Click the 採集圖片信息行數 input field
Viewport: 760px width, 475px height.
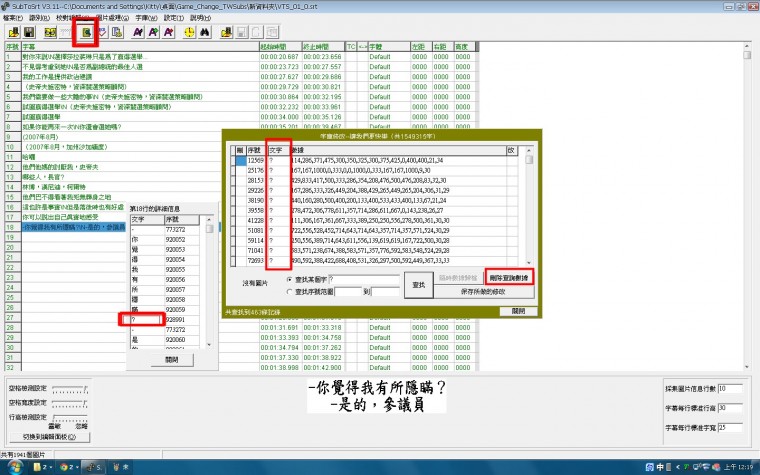pyautogui.click(x=730, y=389)
